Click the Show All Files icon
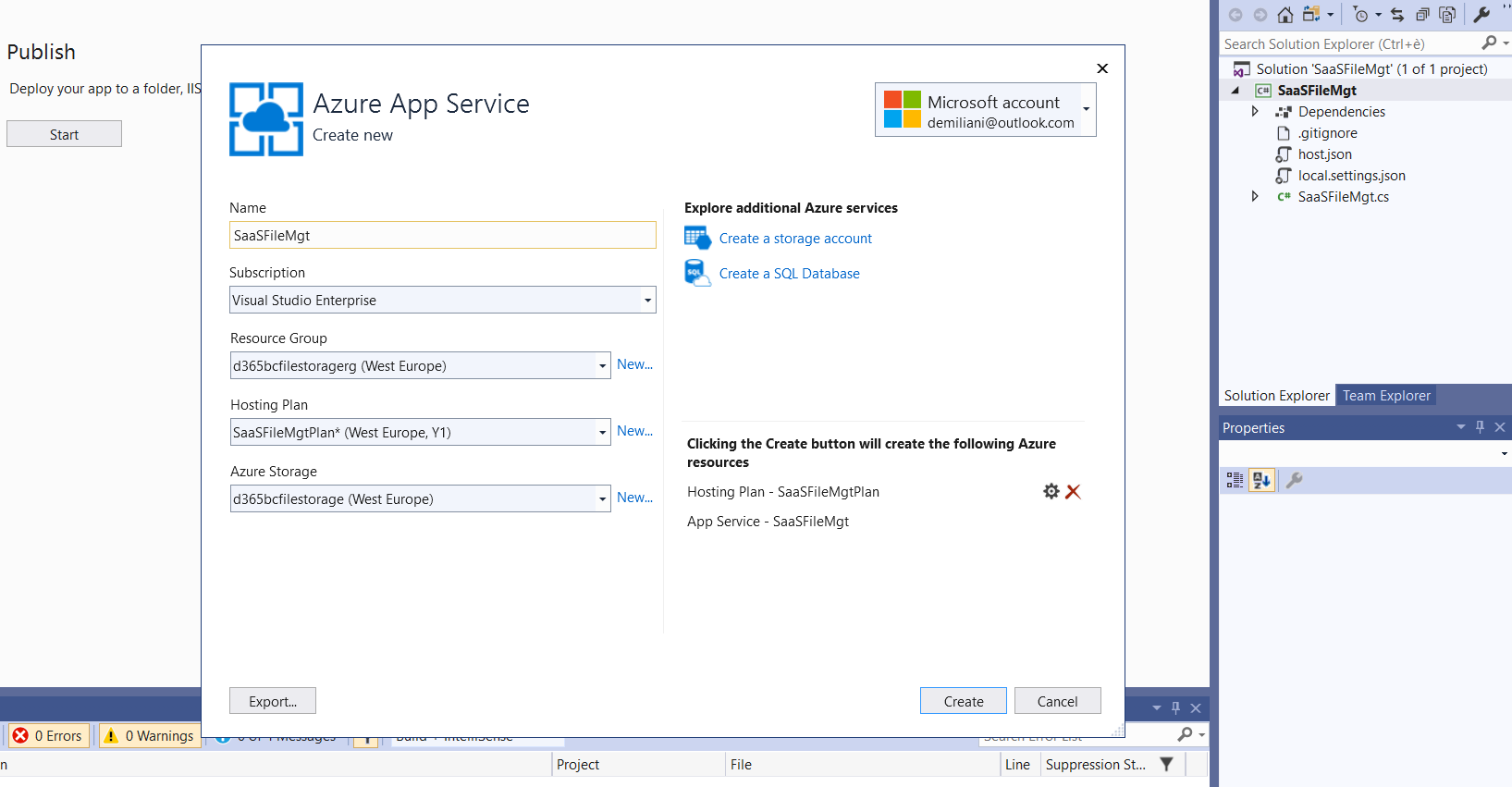This screenshot has height=787, width=1512. tap(1447, 15)
